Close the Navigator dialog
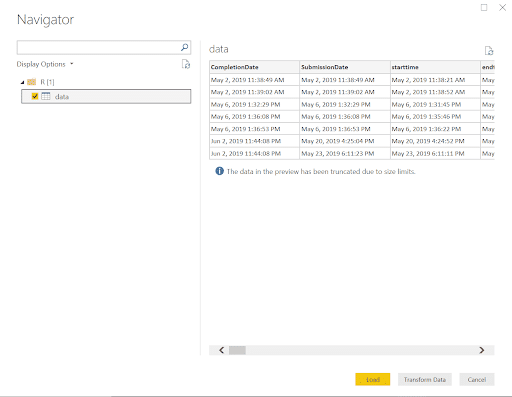The width and height of the screenshot is (512, 397). (x=502, y=7)
